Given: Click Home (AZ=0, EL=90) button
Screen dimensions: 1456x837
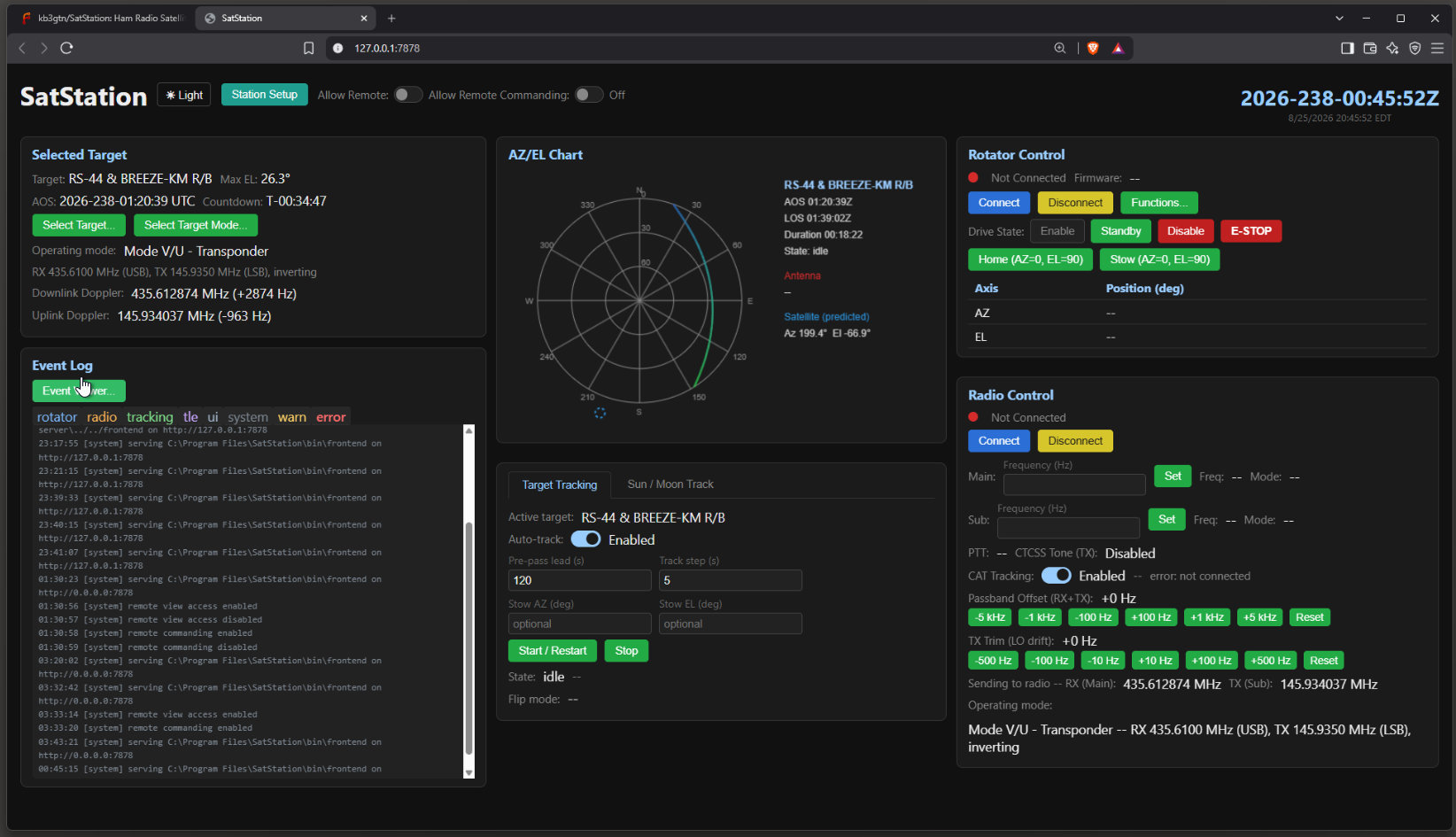Looking at the screenshot, I should [x=1030, y=260].
